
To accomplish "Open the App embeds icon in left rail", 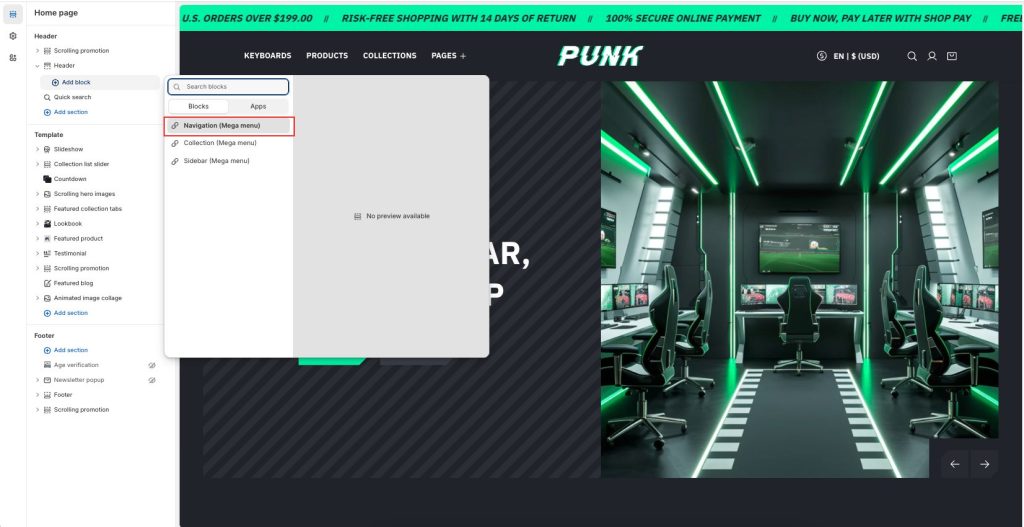I will [x=13, y=58].
